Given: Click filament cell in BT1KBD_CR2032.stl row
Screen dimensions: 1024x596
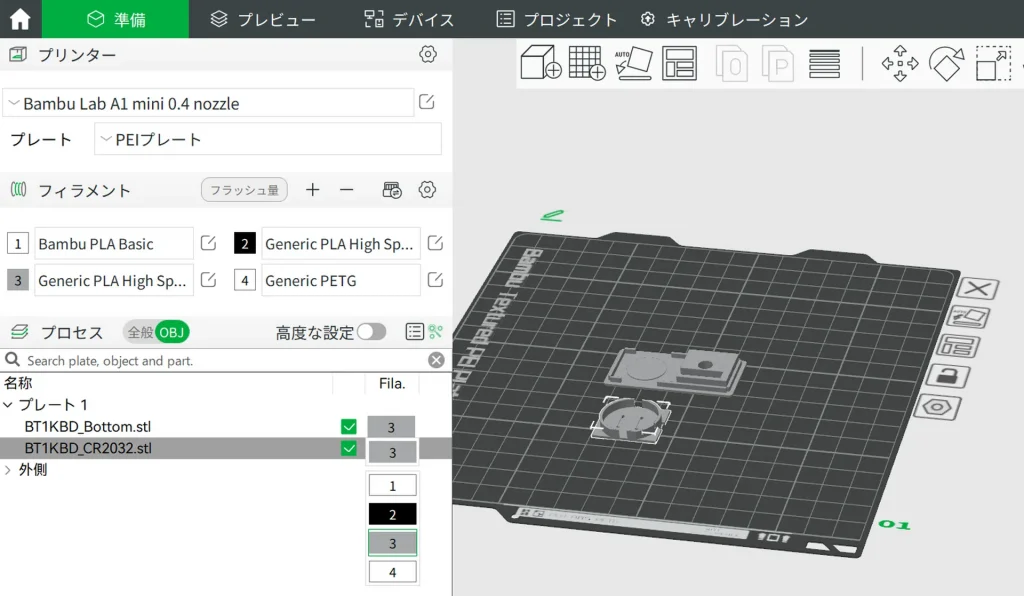Looking at the screenshot, I should 392,452.
